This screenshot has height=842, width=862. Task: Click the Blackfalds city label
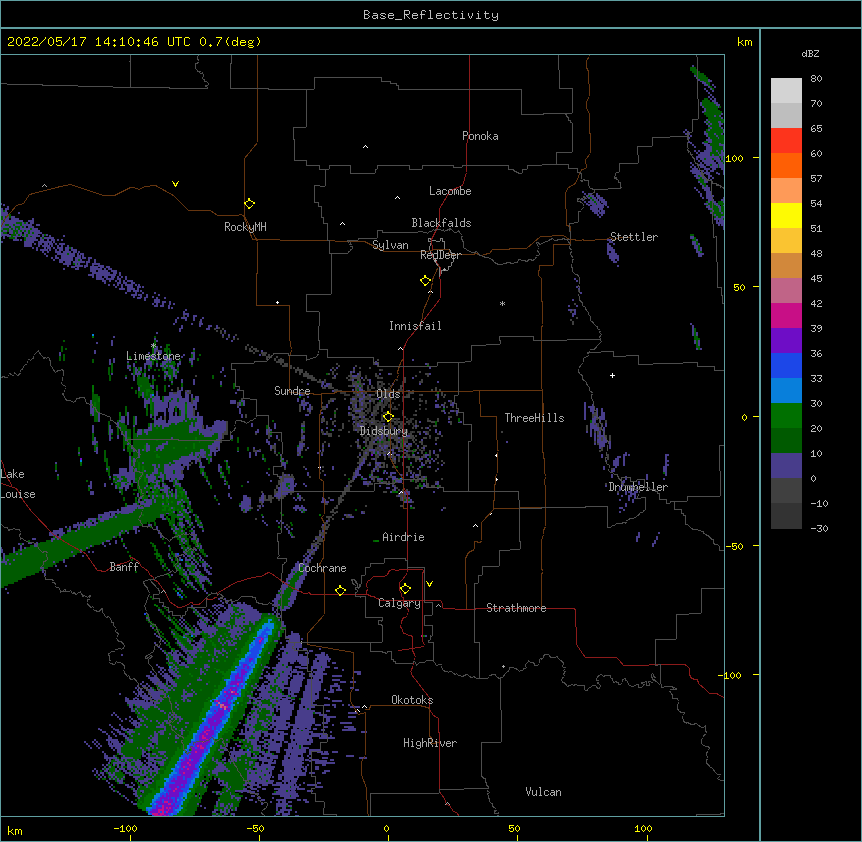[x=441, y=223]
